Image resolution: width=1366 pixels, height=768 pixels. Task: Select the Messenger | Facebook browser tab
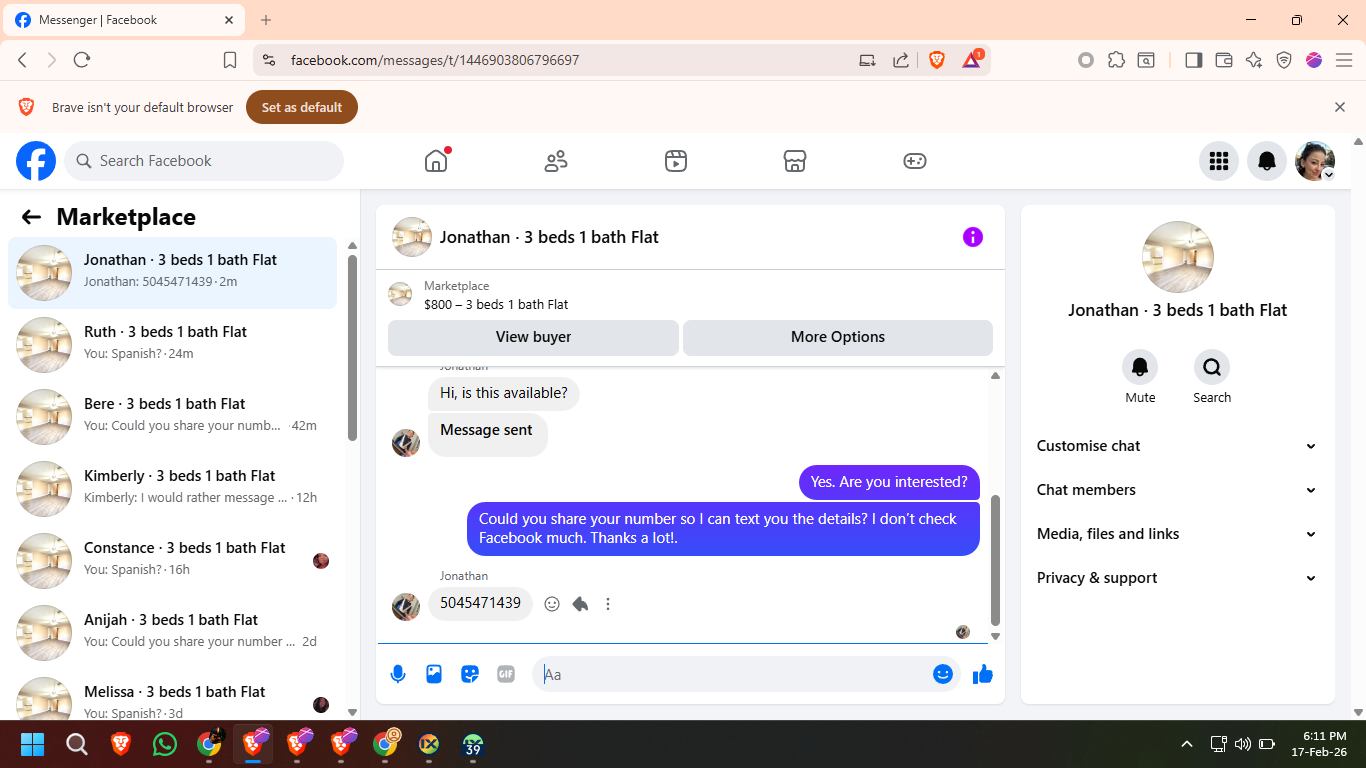(126, 20)
